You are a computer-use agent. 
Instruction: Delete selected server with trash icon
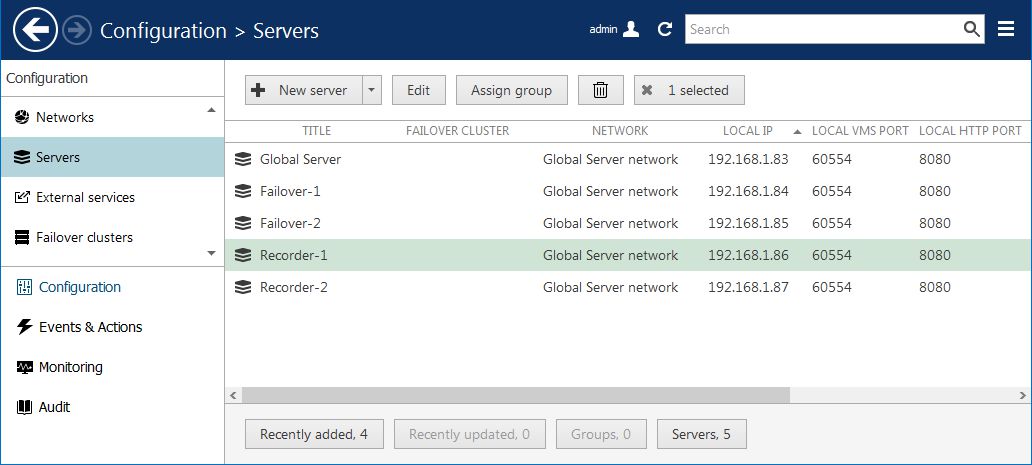[600, 90]
